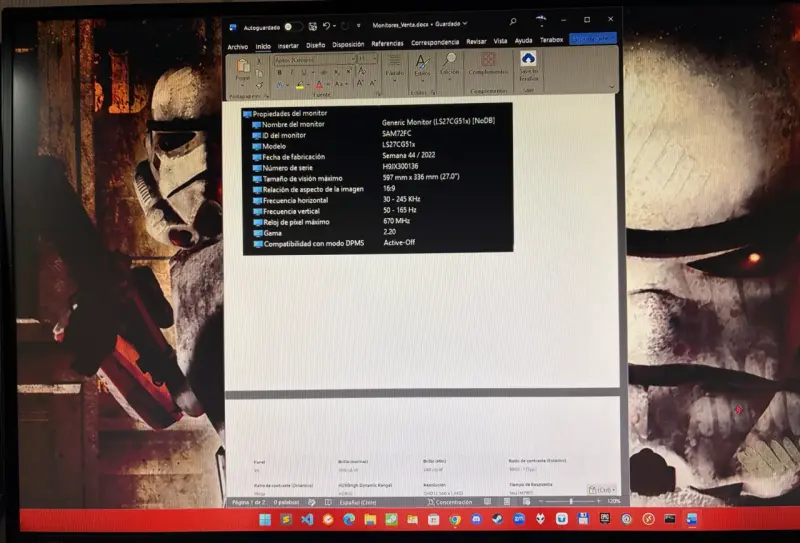Open the Archivo menu
The height and width of the screenshot is (543, 800).
[x=237, y=46]
